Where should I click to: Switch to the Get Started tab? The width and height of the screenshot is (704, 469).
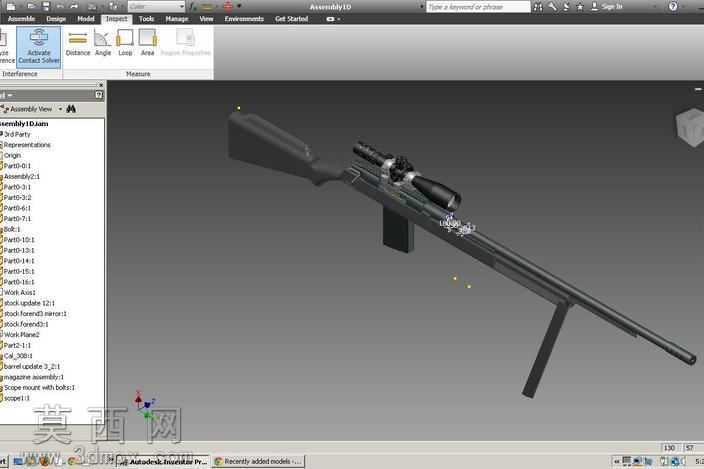pyautogui.click(x=291, y=19)
